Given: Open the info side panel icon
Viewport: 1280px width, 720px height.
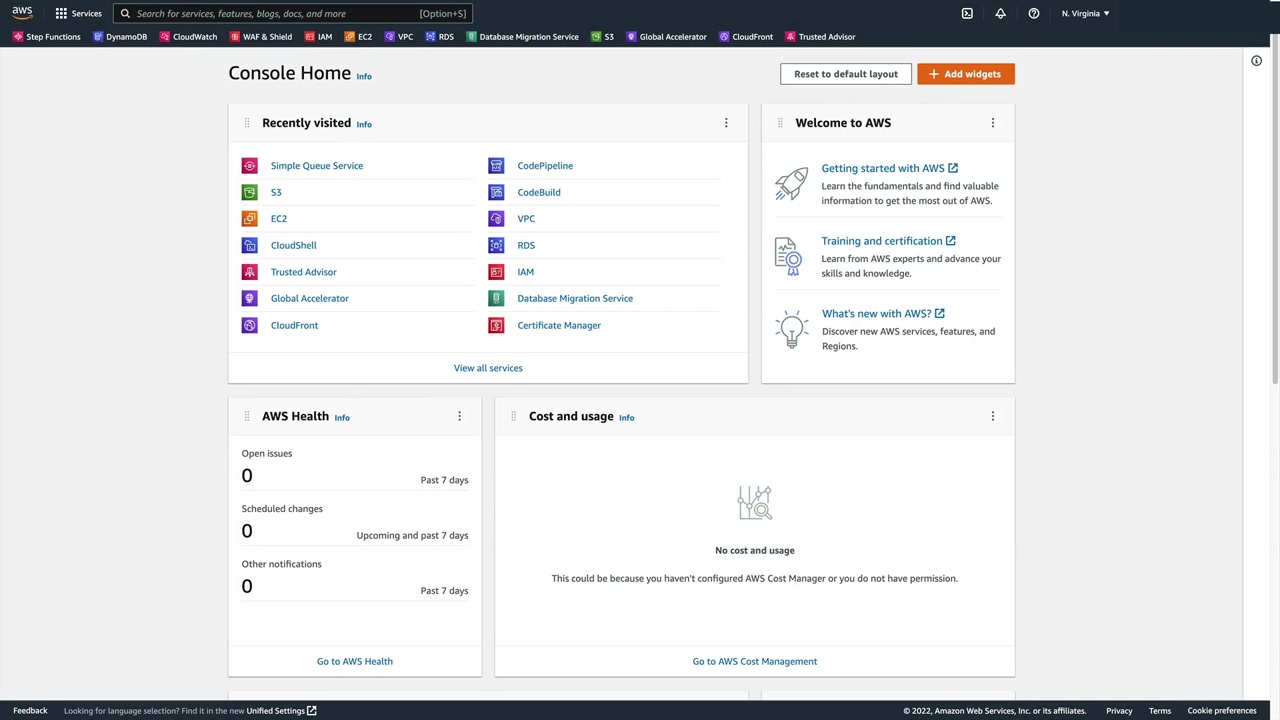Looking at the screenshot, I should click(x=1257, y=61).
